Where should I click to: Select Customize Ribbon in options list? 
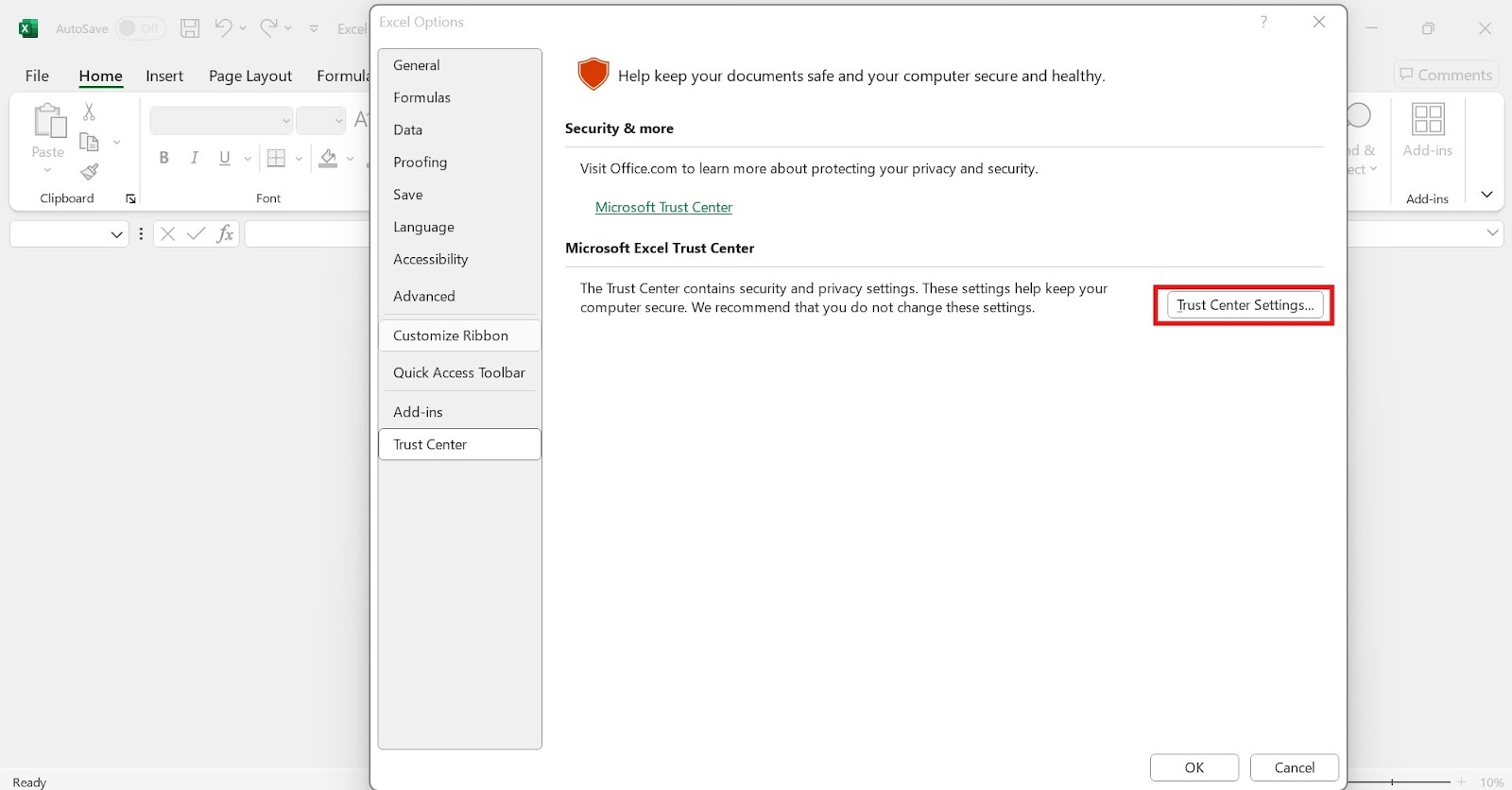click(x=459, y=335)
